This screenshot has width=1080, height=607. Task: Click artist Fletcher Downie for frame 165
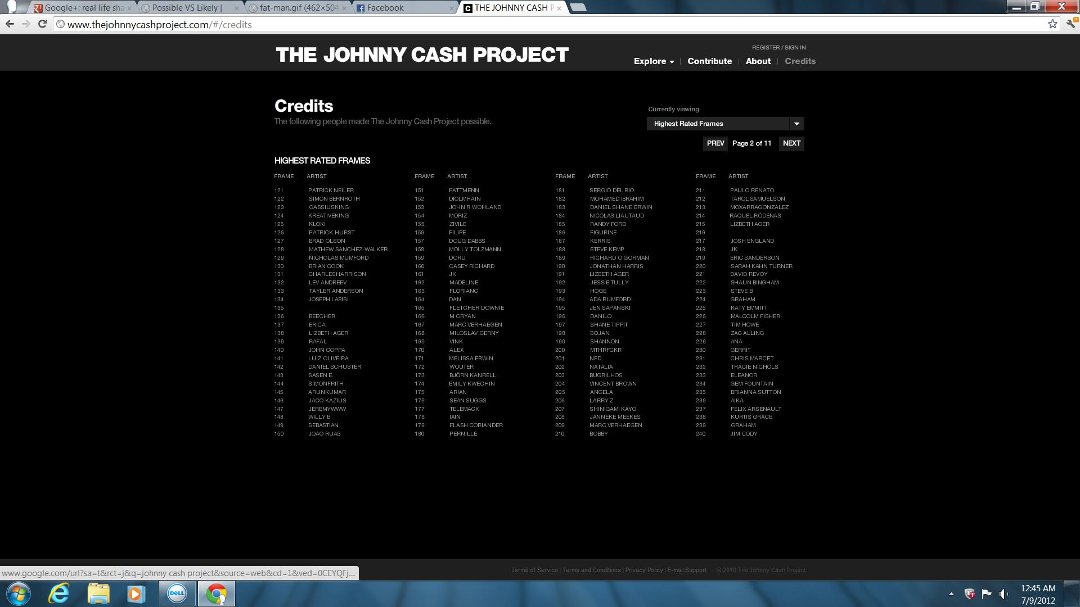pyautogui.click(x=476, y=308)
